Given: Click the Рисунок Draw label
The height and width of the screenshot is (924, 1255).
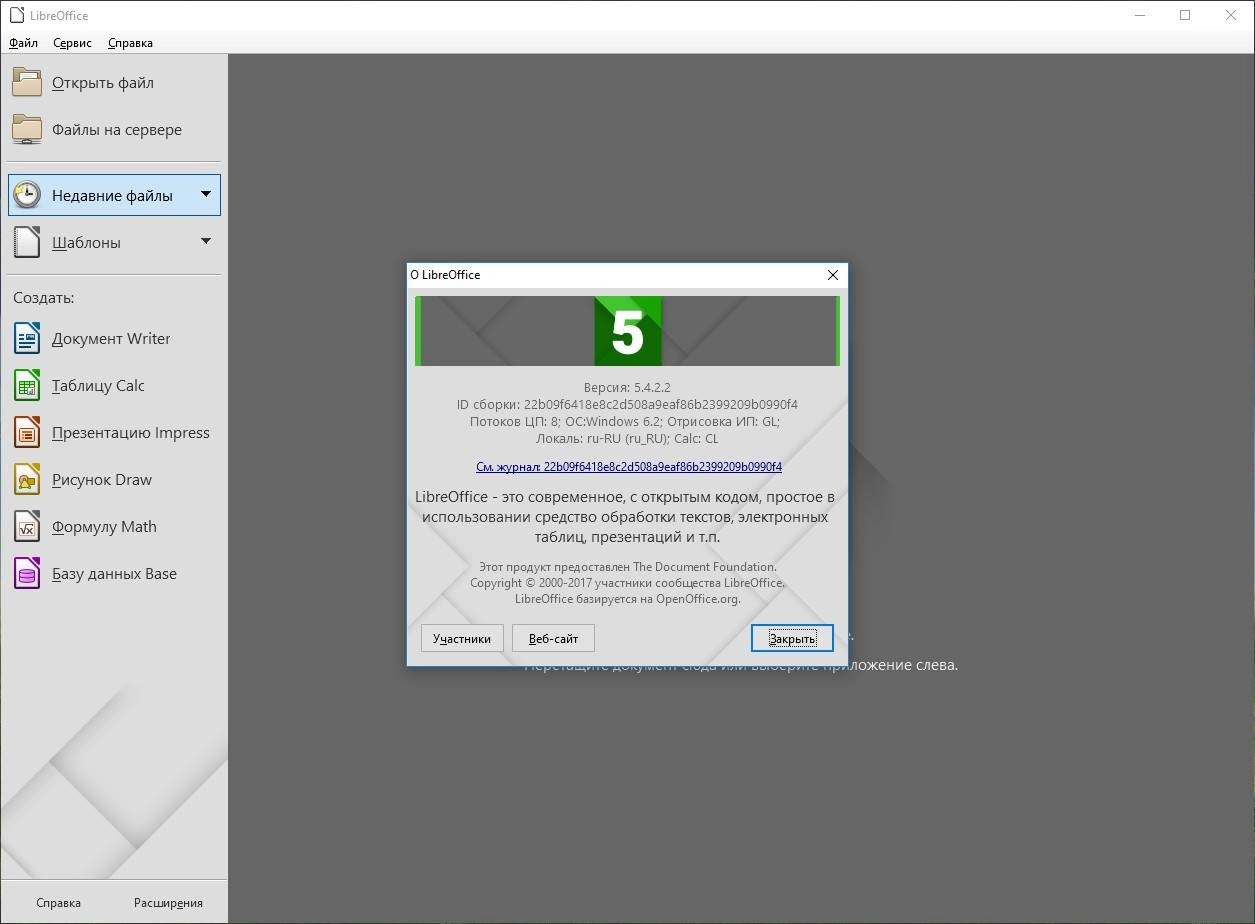Looking at the screenshot, I should click(x=102, y=480).
